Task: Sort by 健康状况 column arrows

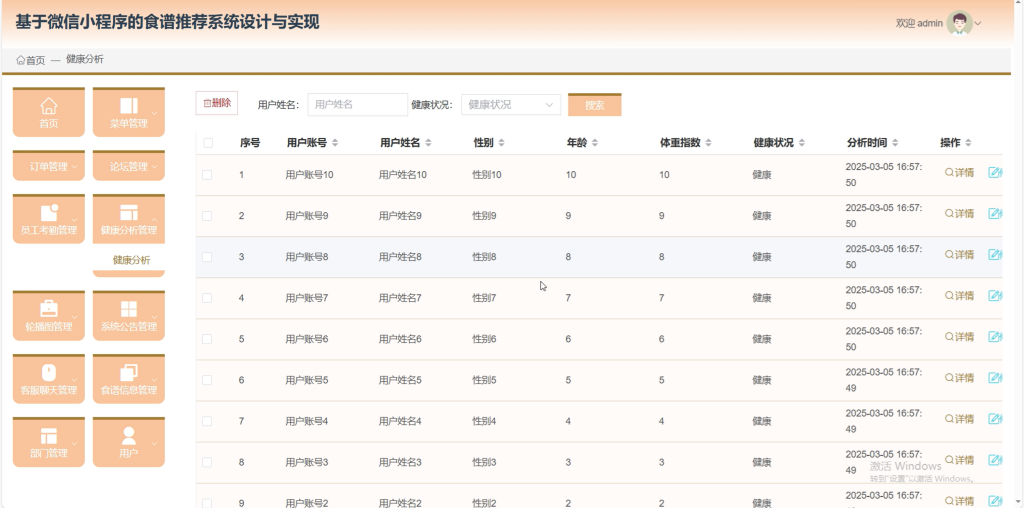Action: pos(802,143)
